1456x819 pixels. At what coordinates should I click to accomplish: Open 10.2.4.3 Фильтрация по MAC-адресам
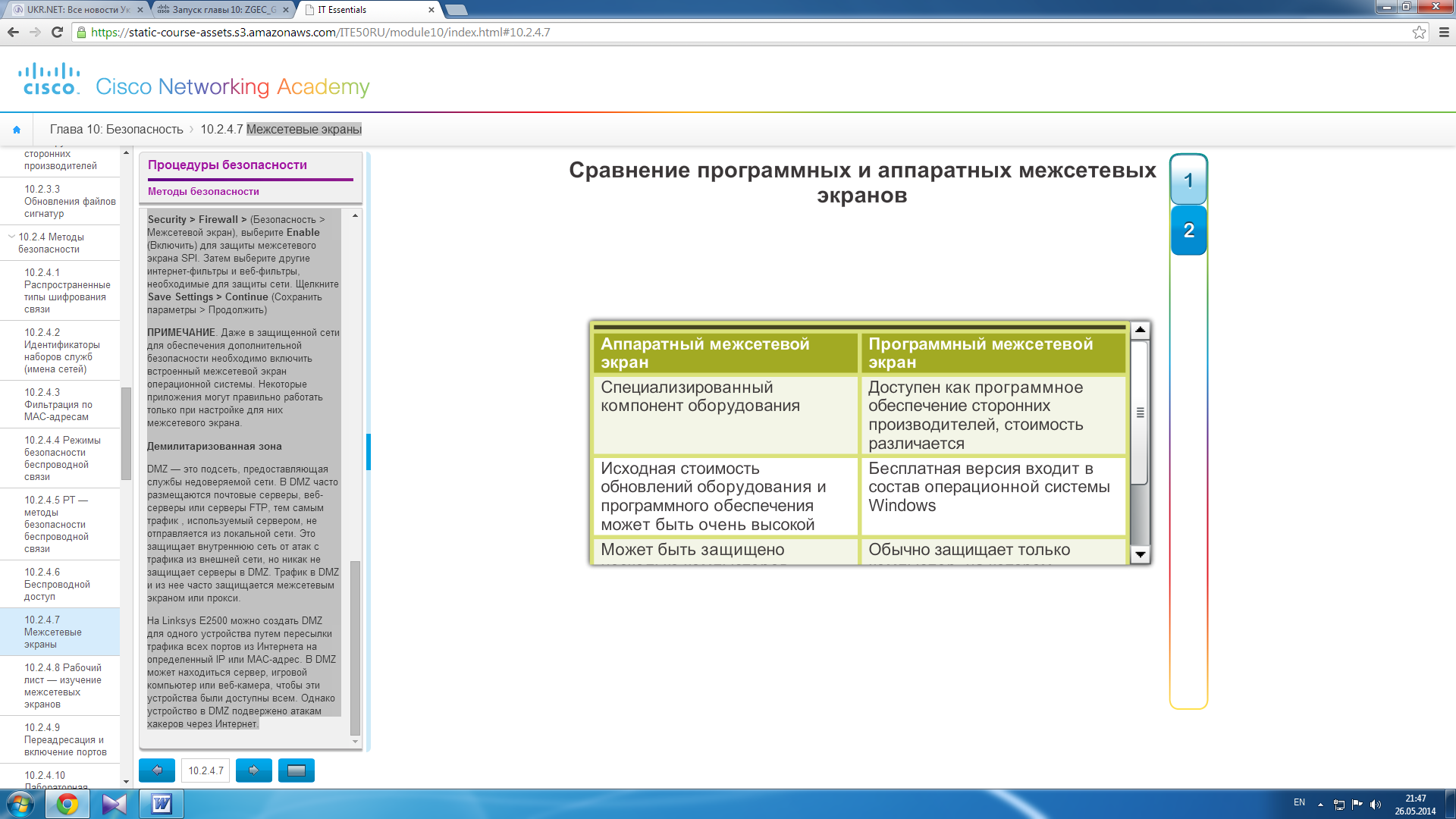click(x=60, y=404)
